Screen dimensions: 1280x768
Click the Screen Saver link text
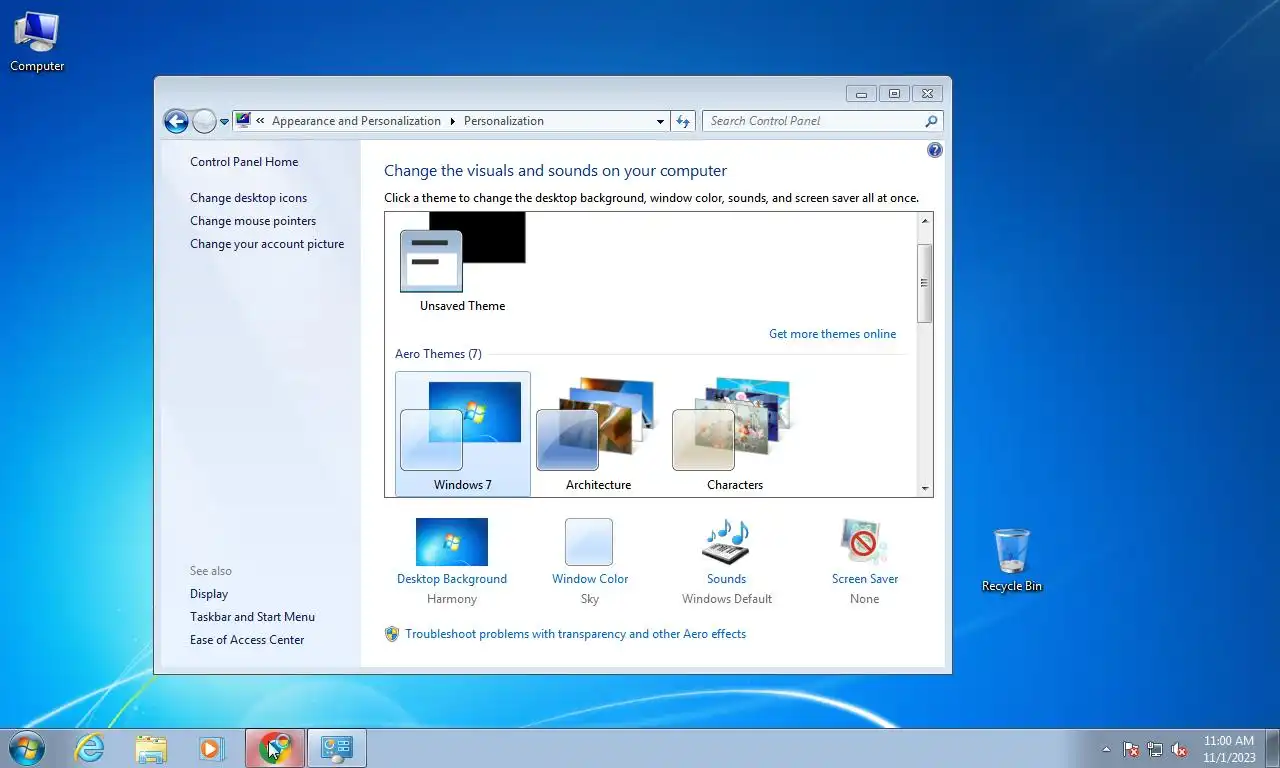865,579
